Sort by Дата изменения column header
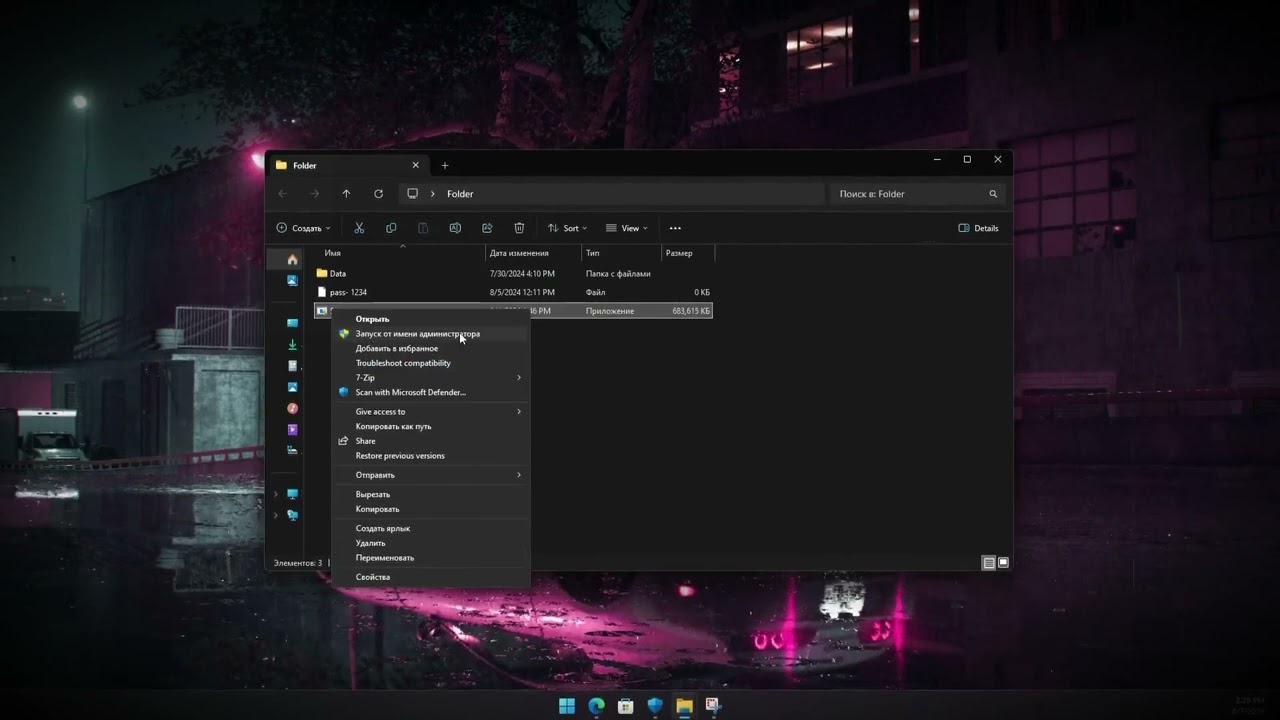The image size is (1280, 720). coord(533,253)
